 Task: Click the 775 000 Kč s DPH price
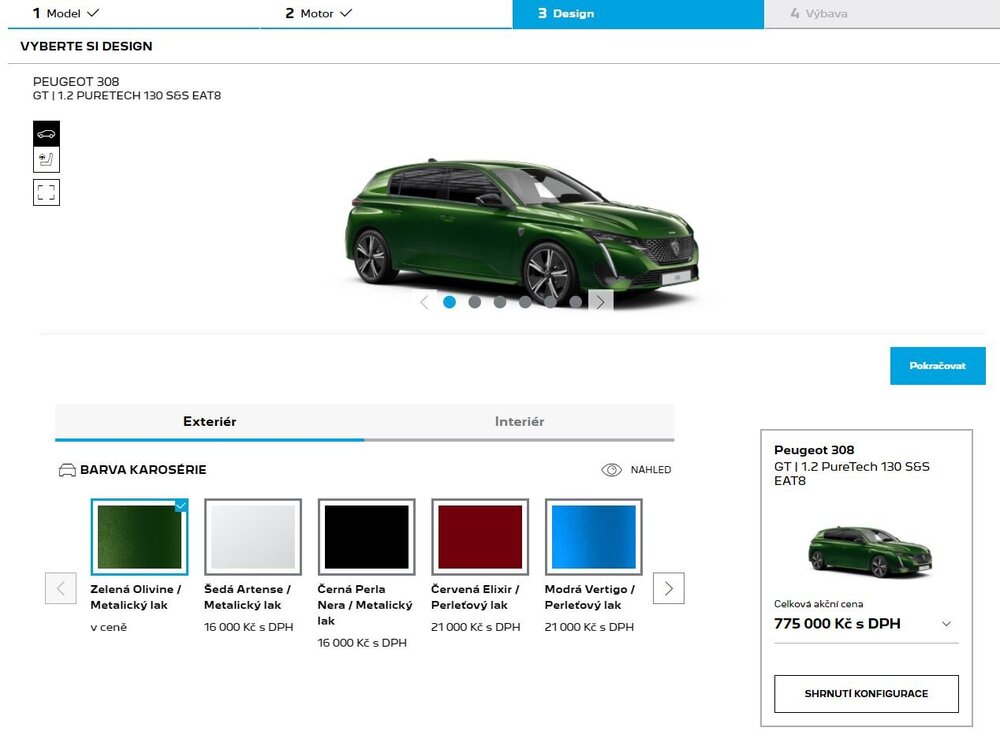click(x=837, y=623)
